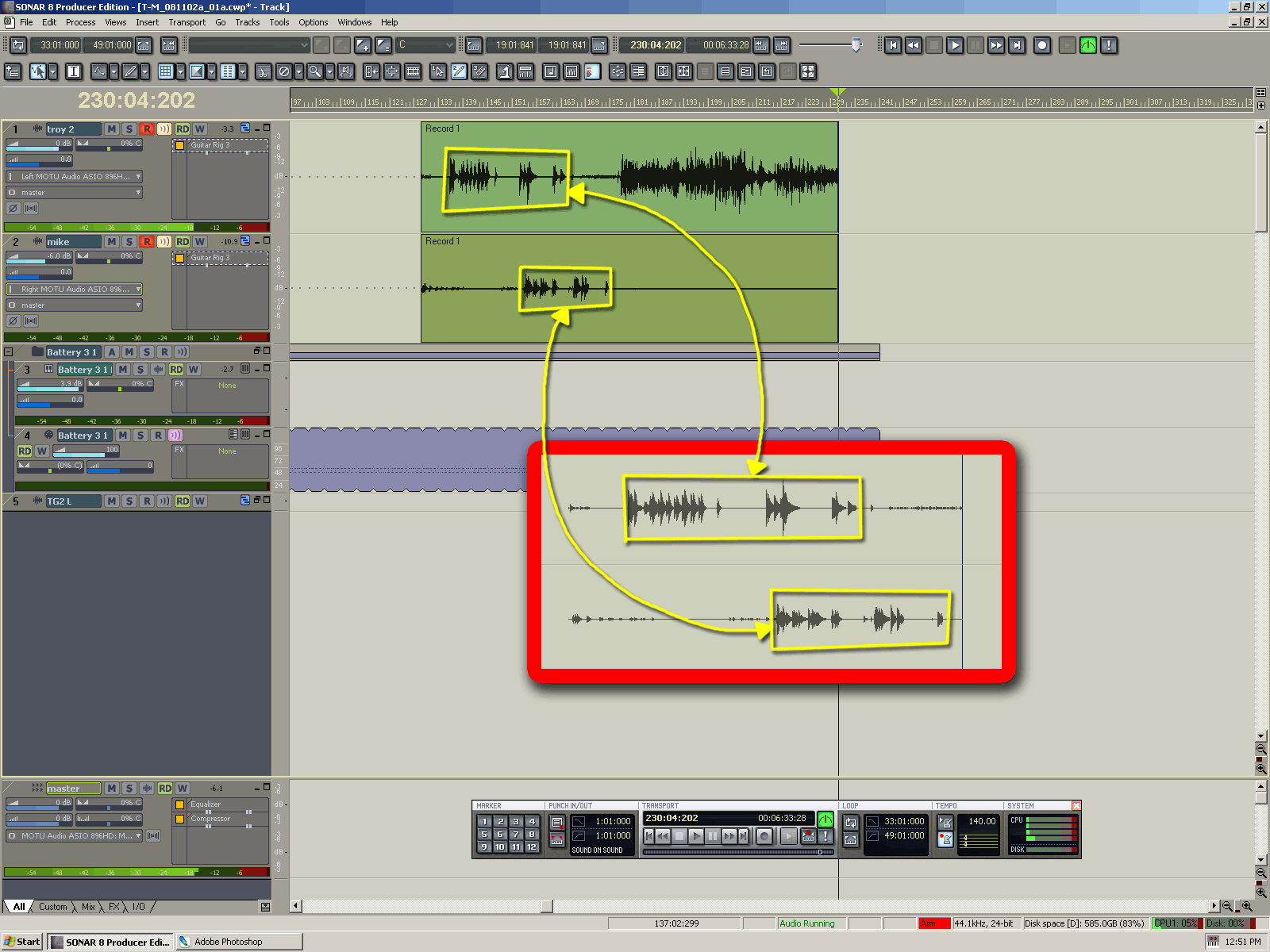Select the Draw pencil tool
Image resolution: width=1270 pixels, height=952 pixels.
(130, 71)
